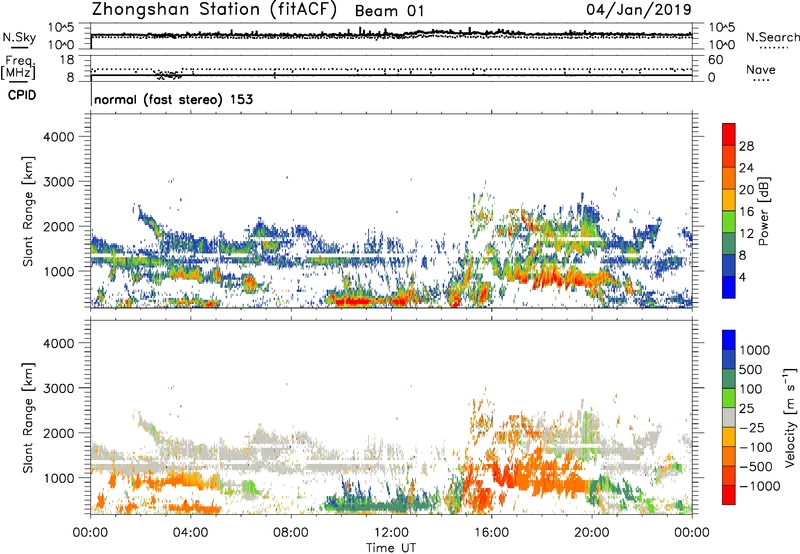Select the 'Velocity [m s⁻¹]' colorbar title
Viewport: 800px width, 554px height.
point(790,417)
